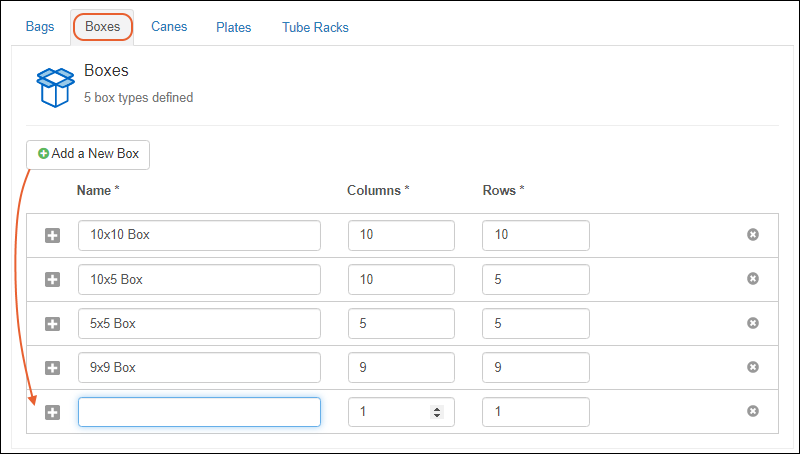Click Rows field of 10x10 Box

(535, 236)
